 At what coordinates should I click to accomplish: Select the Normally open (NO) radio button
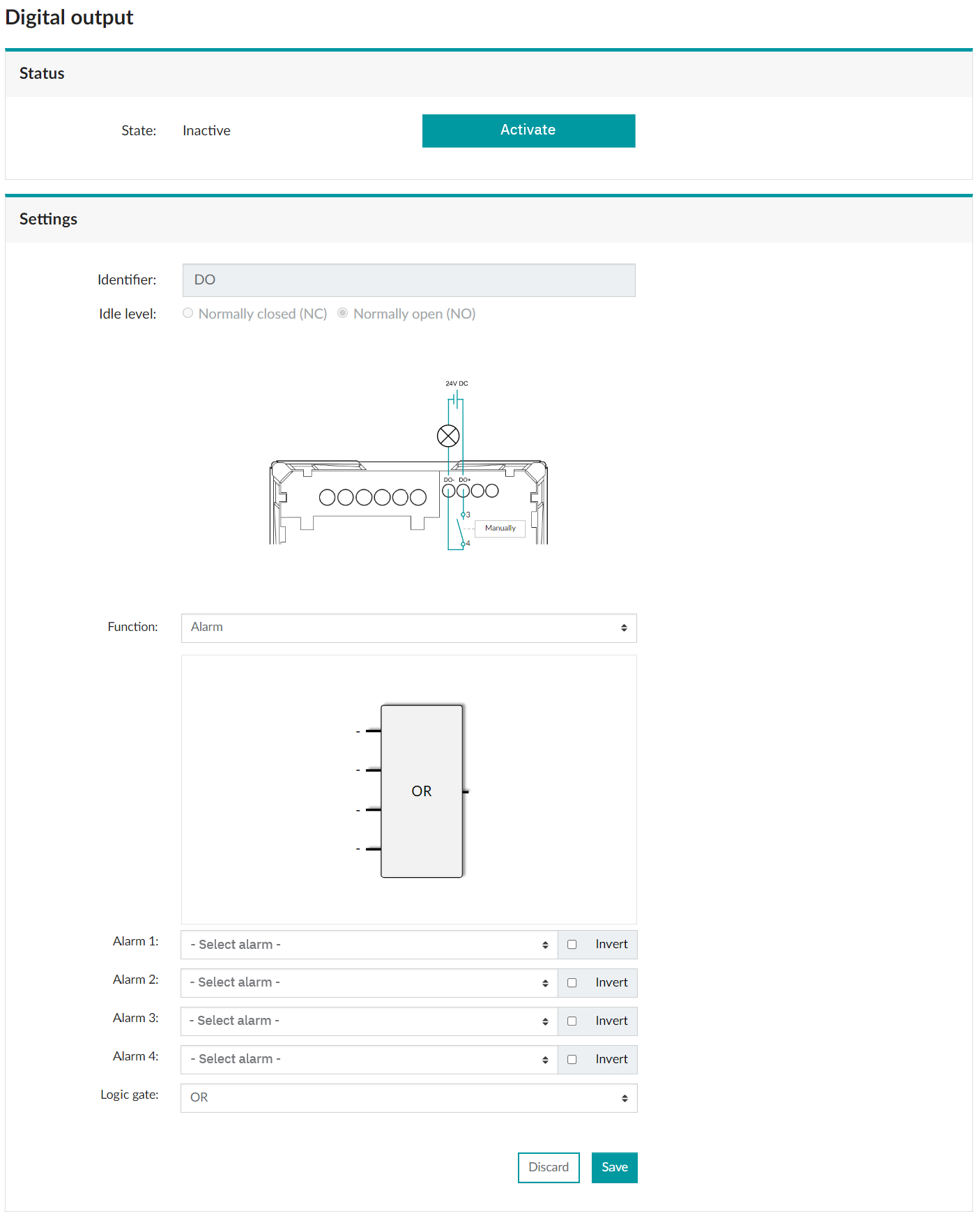click(343, 314)
